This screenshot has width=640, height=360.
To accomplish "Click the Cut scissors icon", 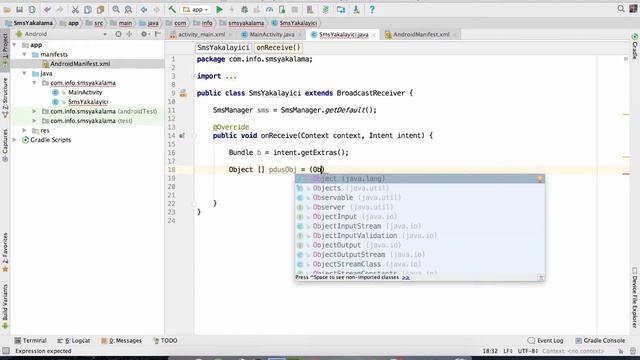I will point(75,9).
